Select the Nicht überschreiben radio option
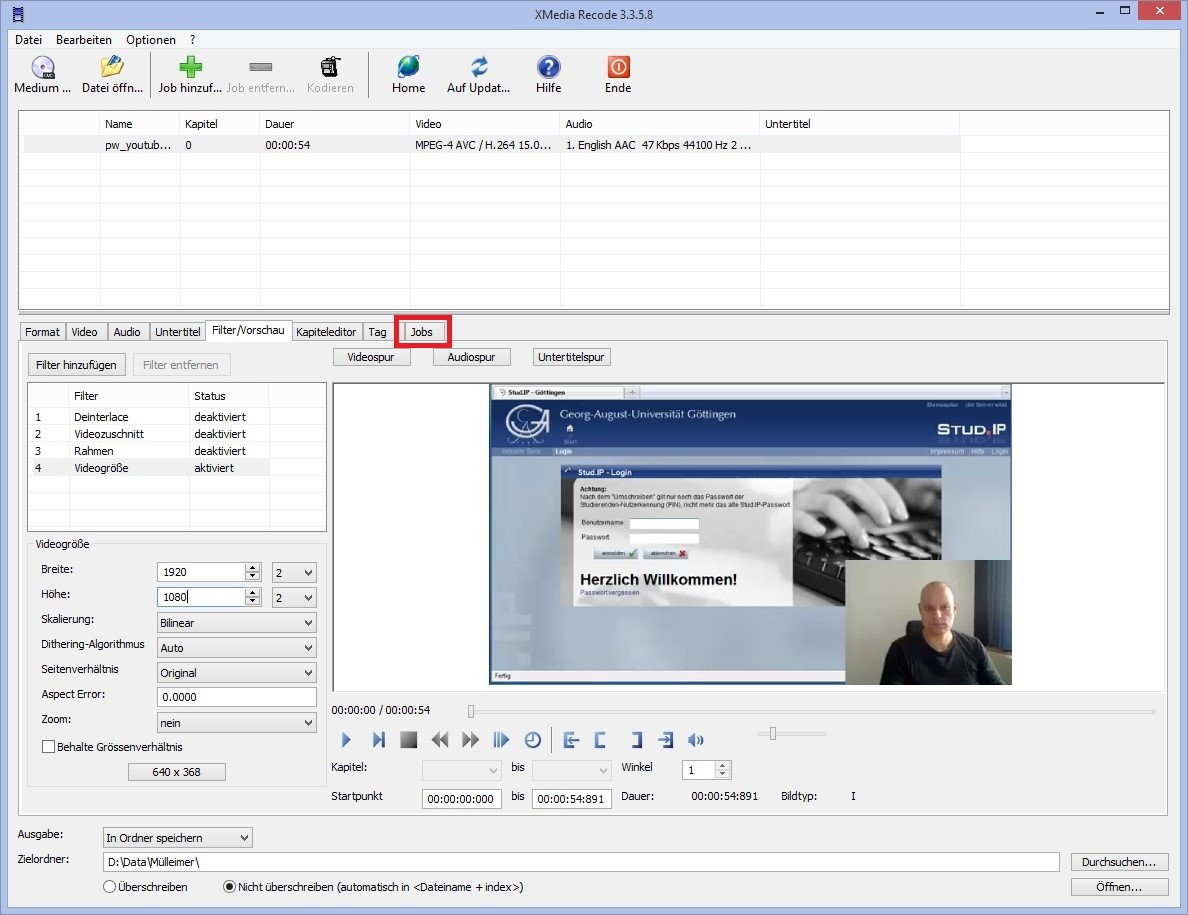1188x915 pixels. pyautogui.click(x=229, y=887)
